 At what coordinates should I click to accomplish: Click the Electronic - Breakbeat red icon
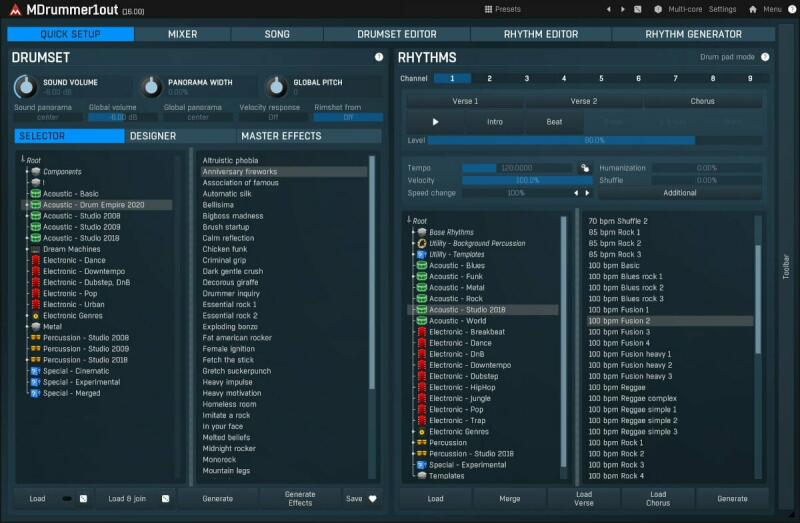pyautogui.click(x=422, y=332)
